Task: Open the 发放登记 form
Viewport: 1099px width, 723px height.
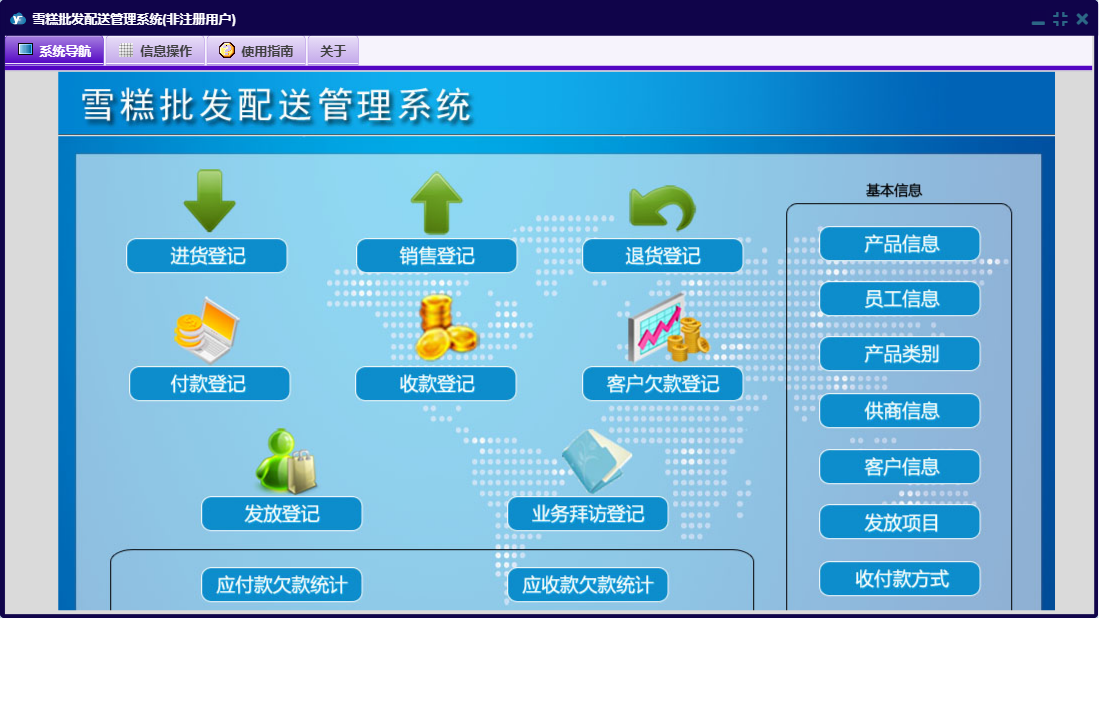Action: 282,514
